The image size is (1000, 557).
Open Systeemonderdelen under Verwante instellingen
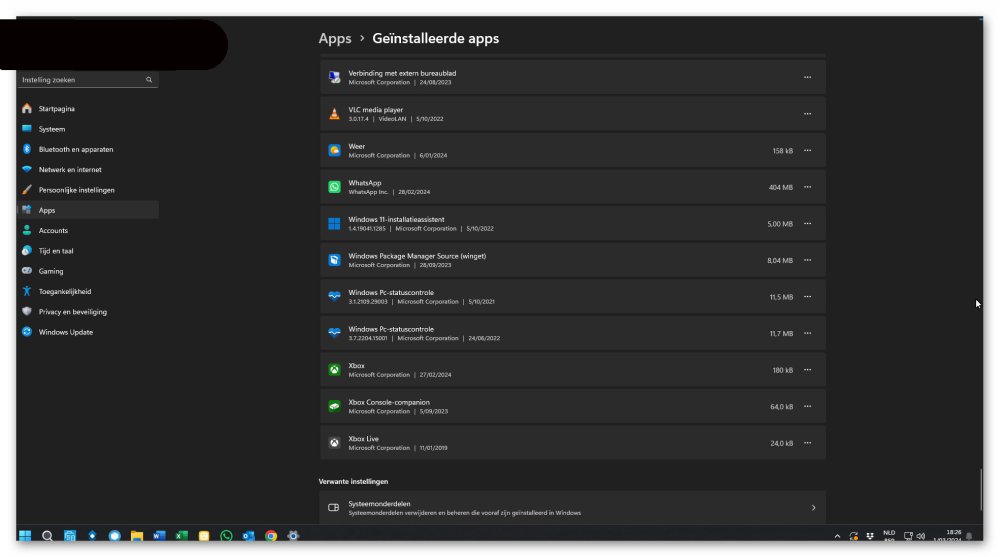tap(572, 508)
